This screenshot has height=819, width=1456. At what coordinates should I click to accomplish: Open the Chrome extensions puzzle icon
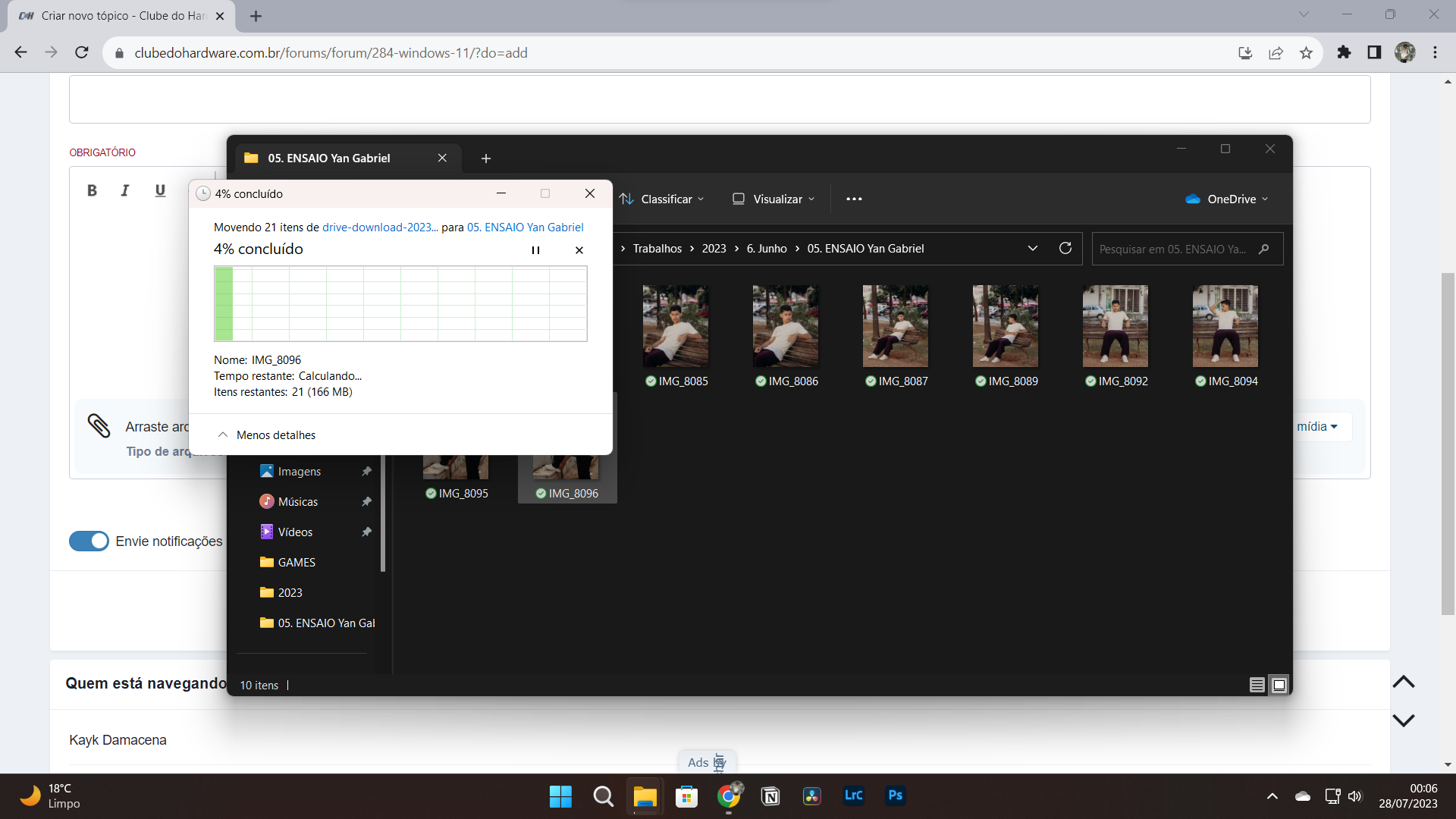pos(1344,53)
